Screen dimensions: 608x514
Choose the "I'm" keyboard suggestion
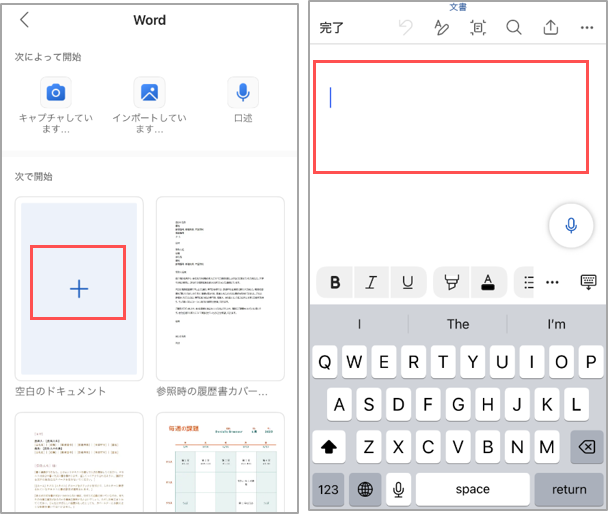coord(556,324)
